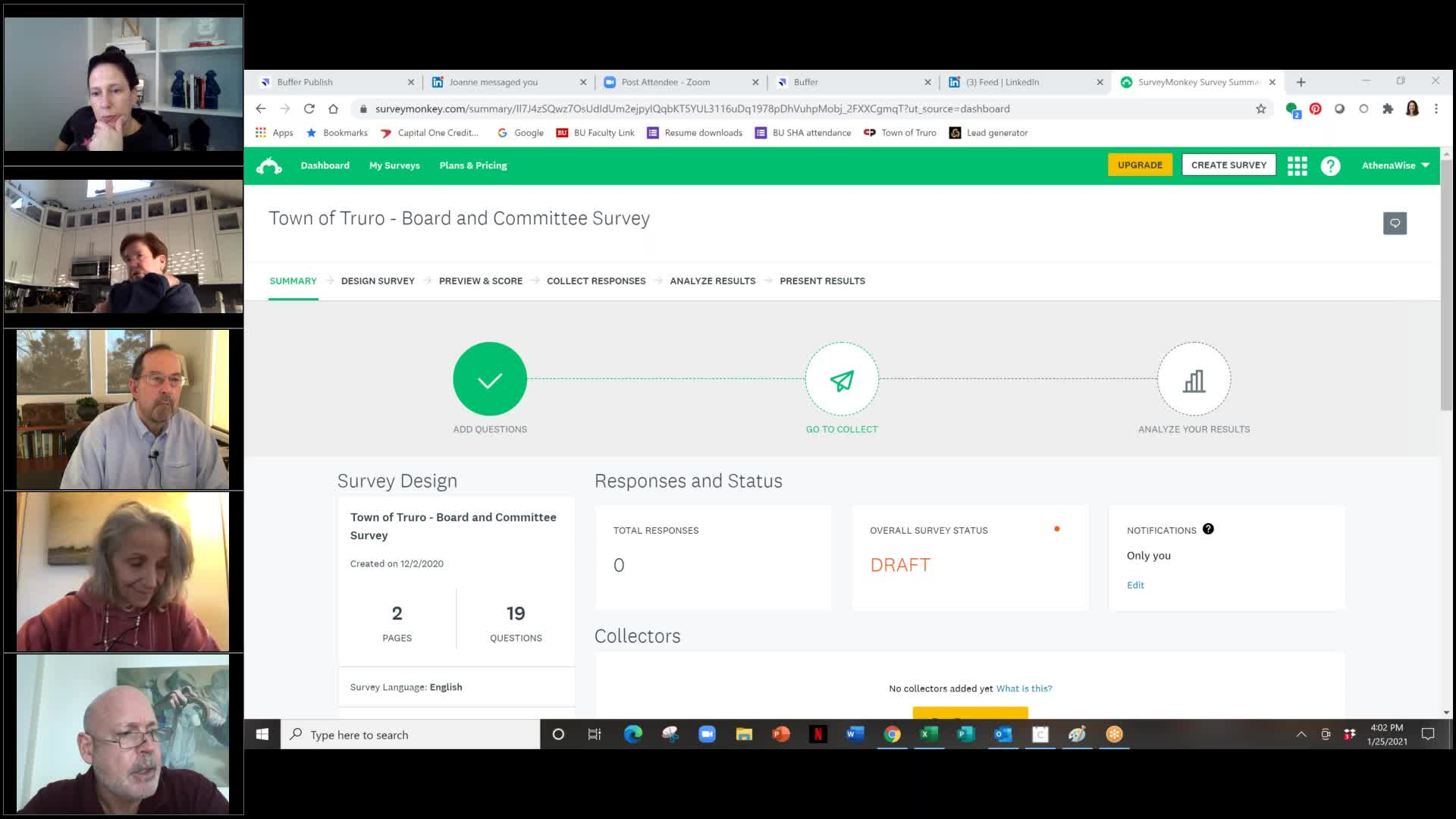Bookmark page with the star icon
1456x819 pixels.
(x=1261, y=108)
